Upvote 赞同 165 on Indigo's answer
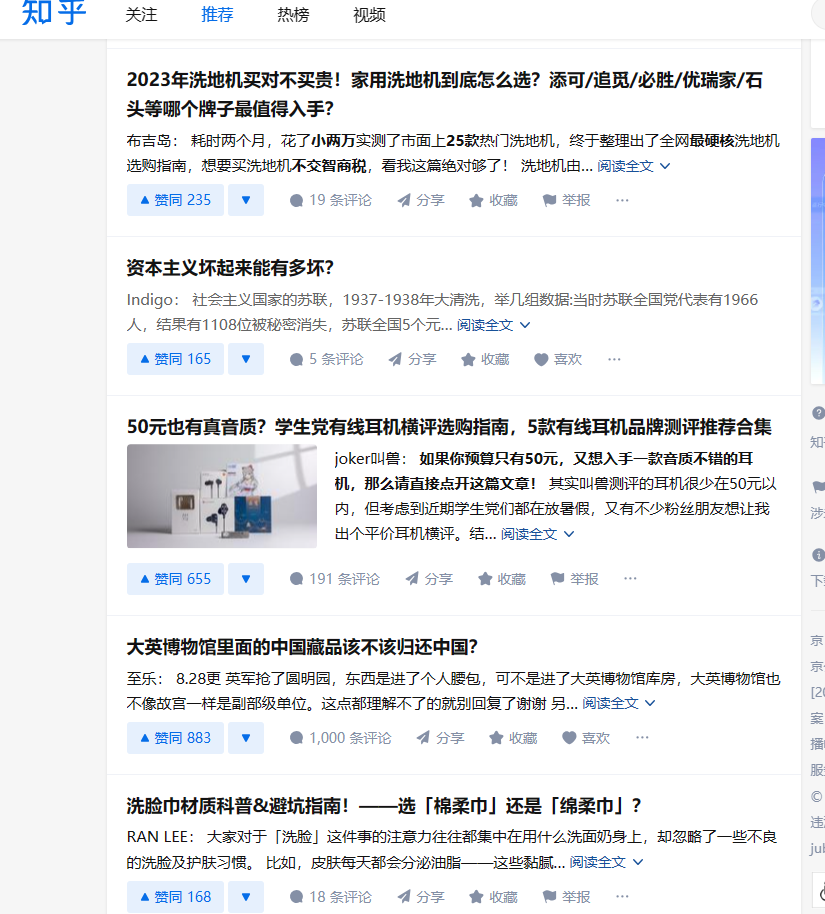 pos(175,359)
